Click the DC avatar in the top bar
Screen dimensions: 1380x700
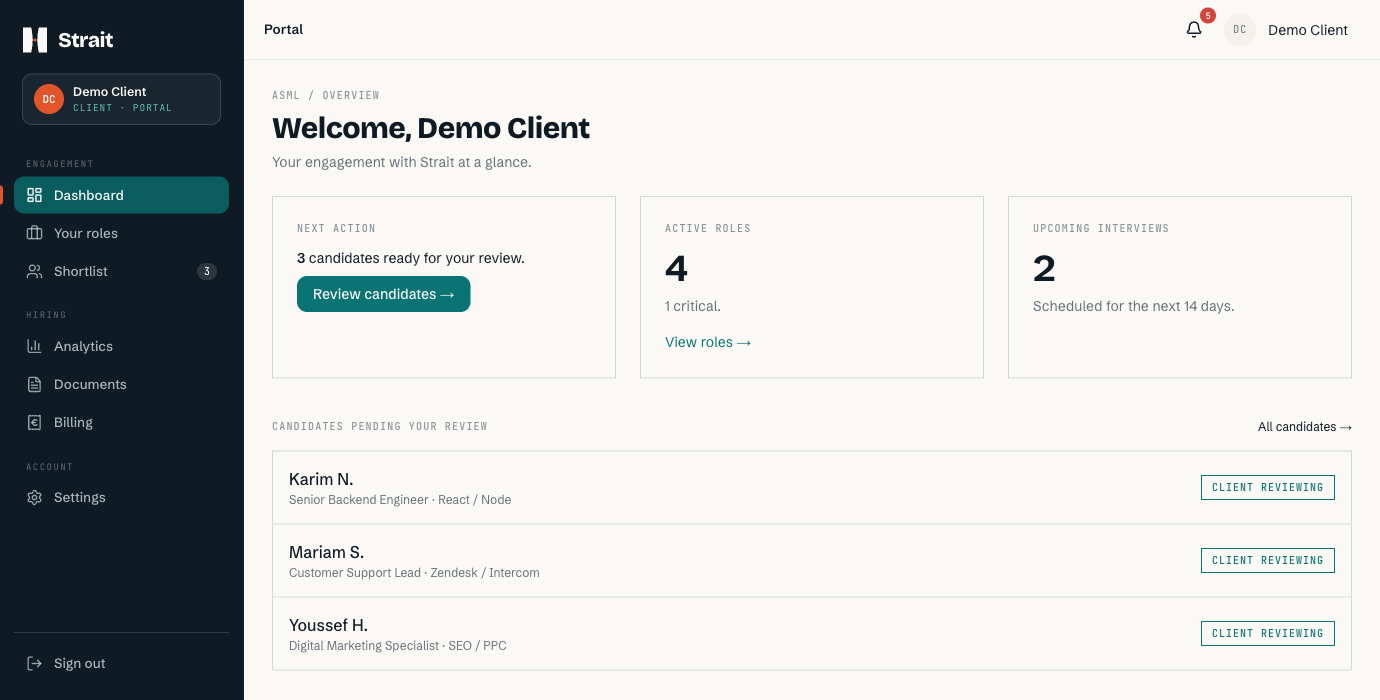(x=1240, y=30)
